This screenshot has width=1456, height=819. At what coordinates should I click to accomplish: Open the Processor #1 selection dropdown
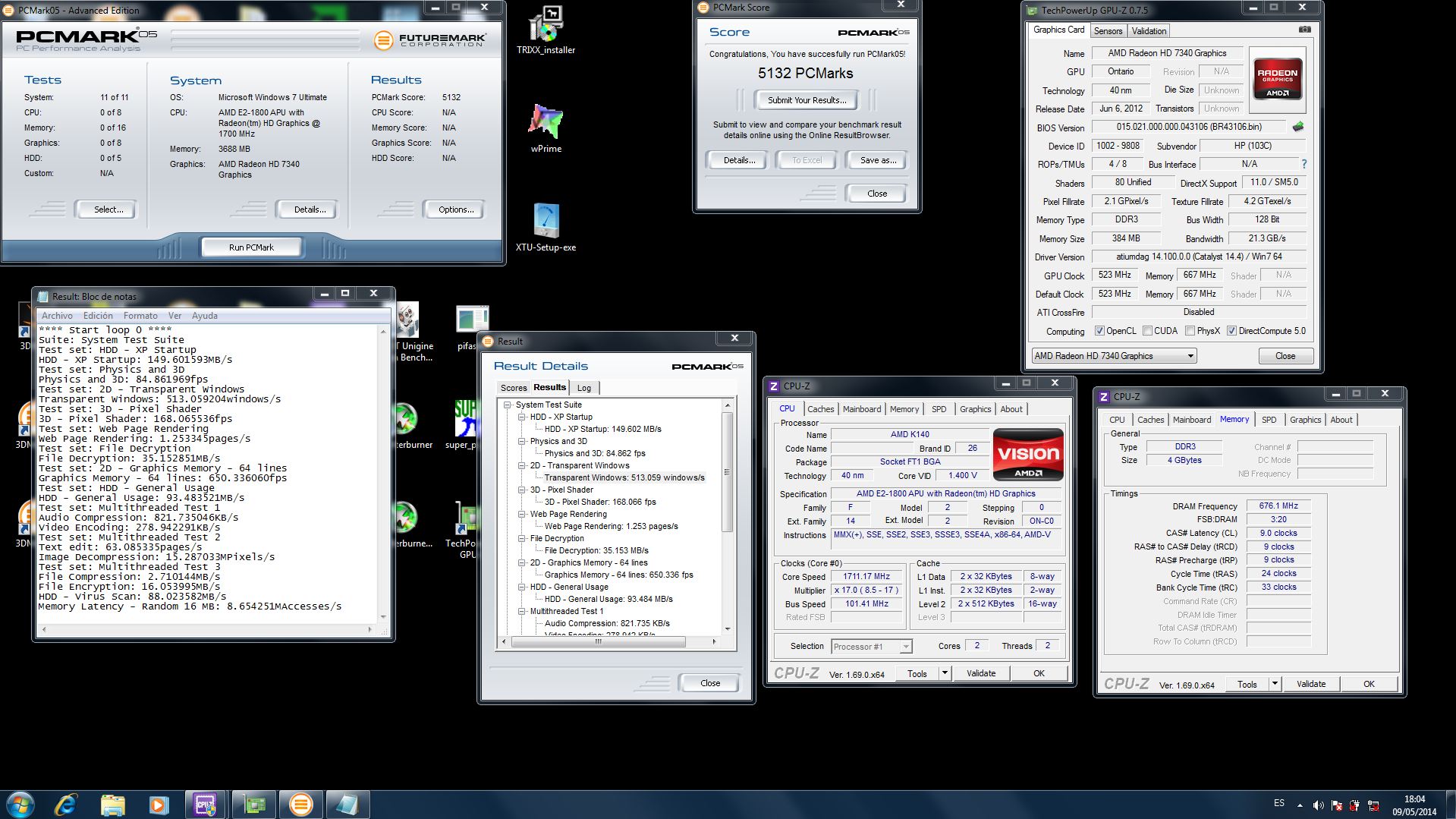tap(871, 647)
